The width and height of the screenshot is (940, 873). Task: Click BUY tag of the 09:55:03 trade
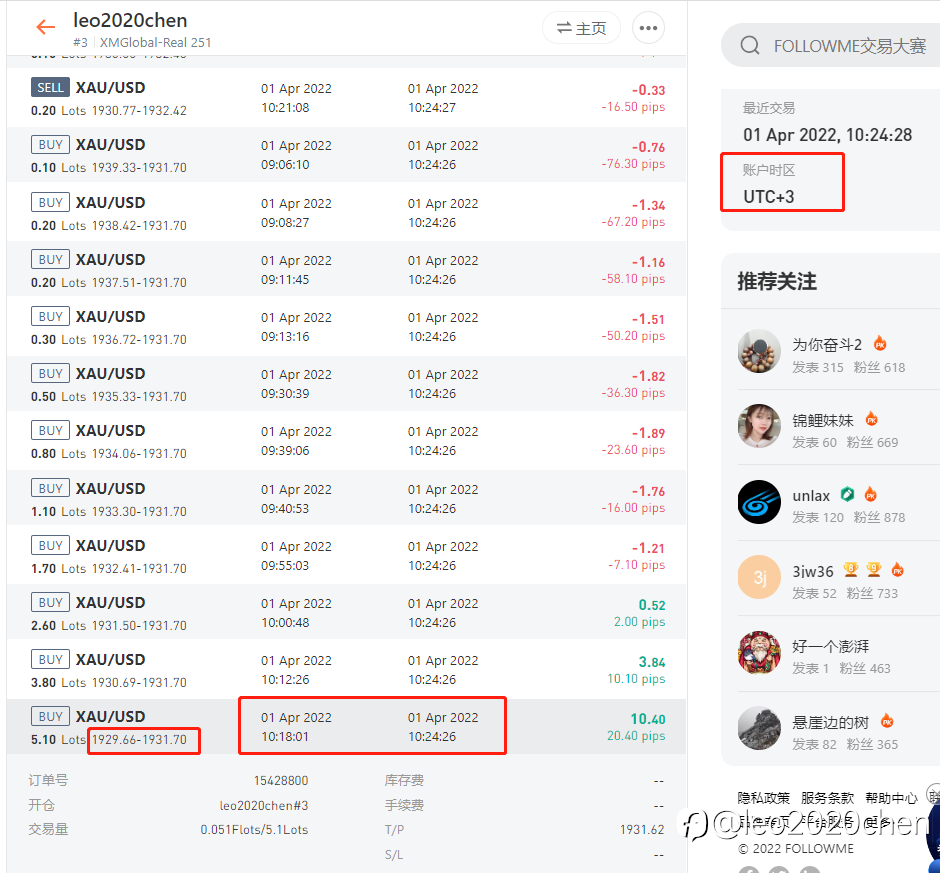tap(50, 546)
